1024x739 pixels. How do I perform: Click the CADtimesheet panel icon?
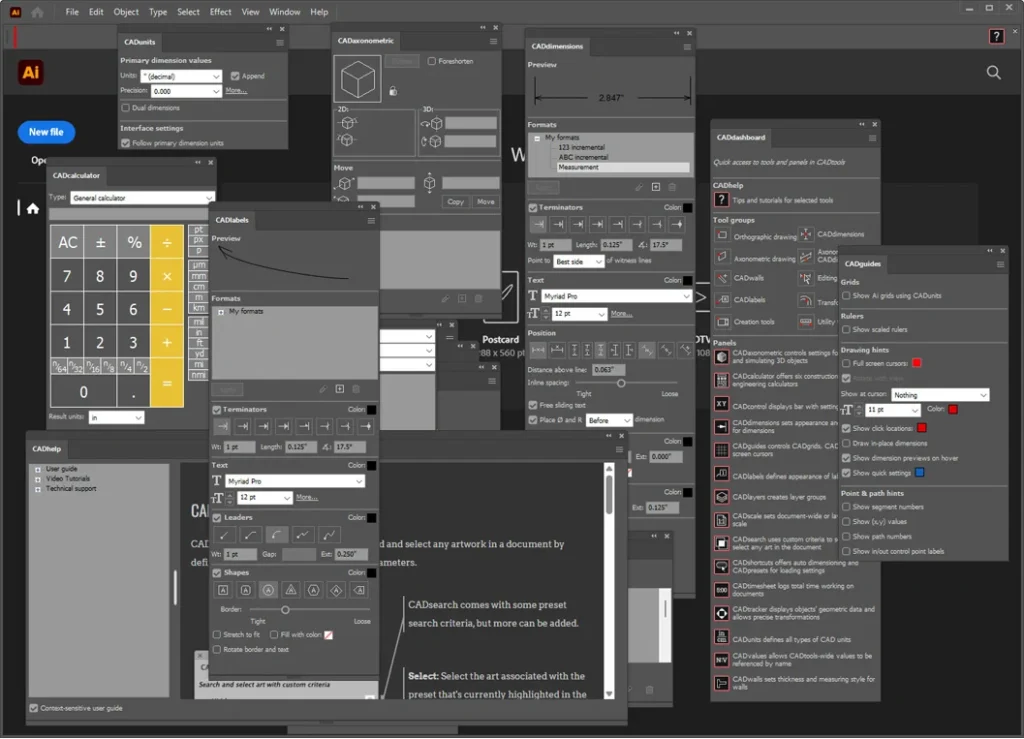pos(721,589)
